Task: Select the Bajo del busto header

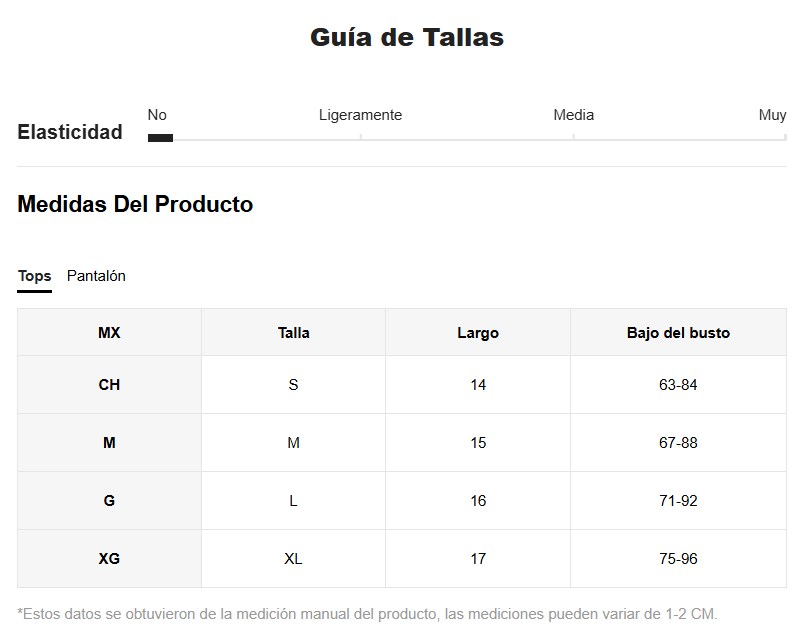Action: (x=678, y=333)
